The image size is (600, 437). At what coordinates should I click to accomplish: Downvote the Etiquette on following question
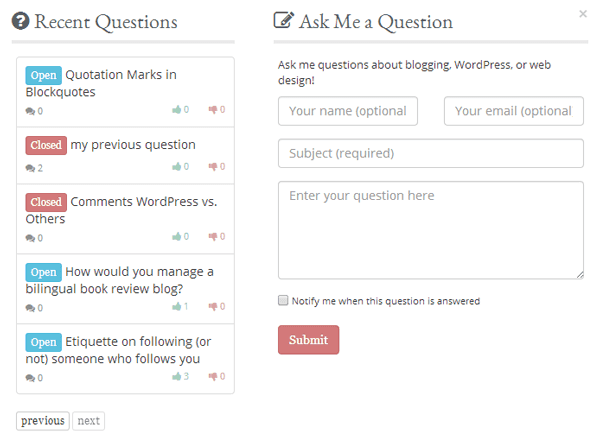[213, 377]
